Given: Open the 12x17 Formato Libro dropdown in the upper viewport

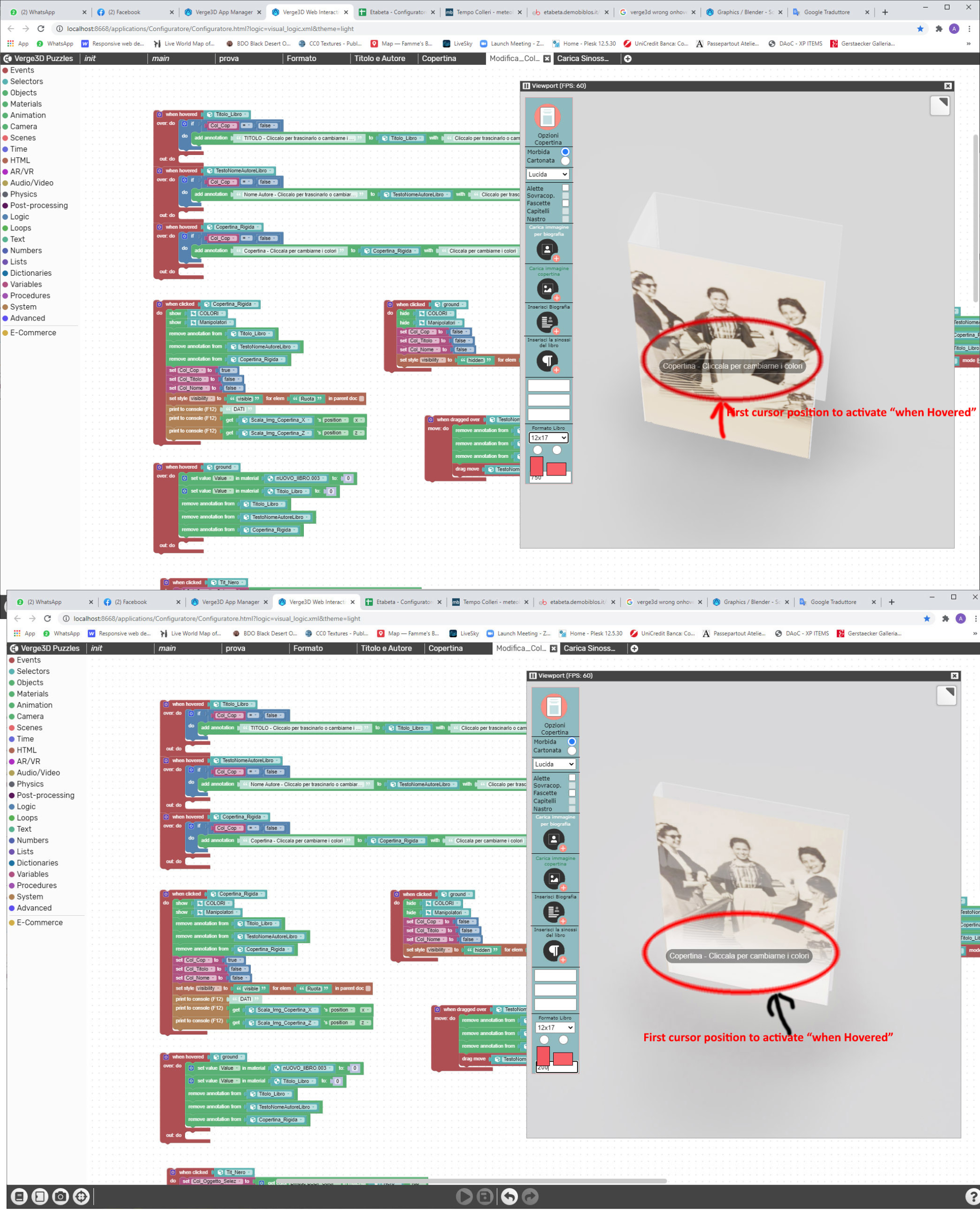Looking at the screenshot, I should pyautogui.click(x=548, y=438).
